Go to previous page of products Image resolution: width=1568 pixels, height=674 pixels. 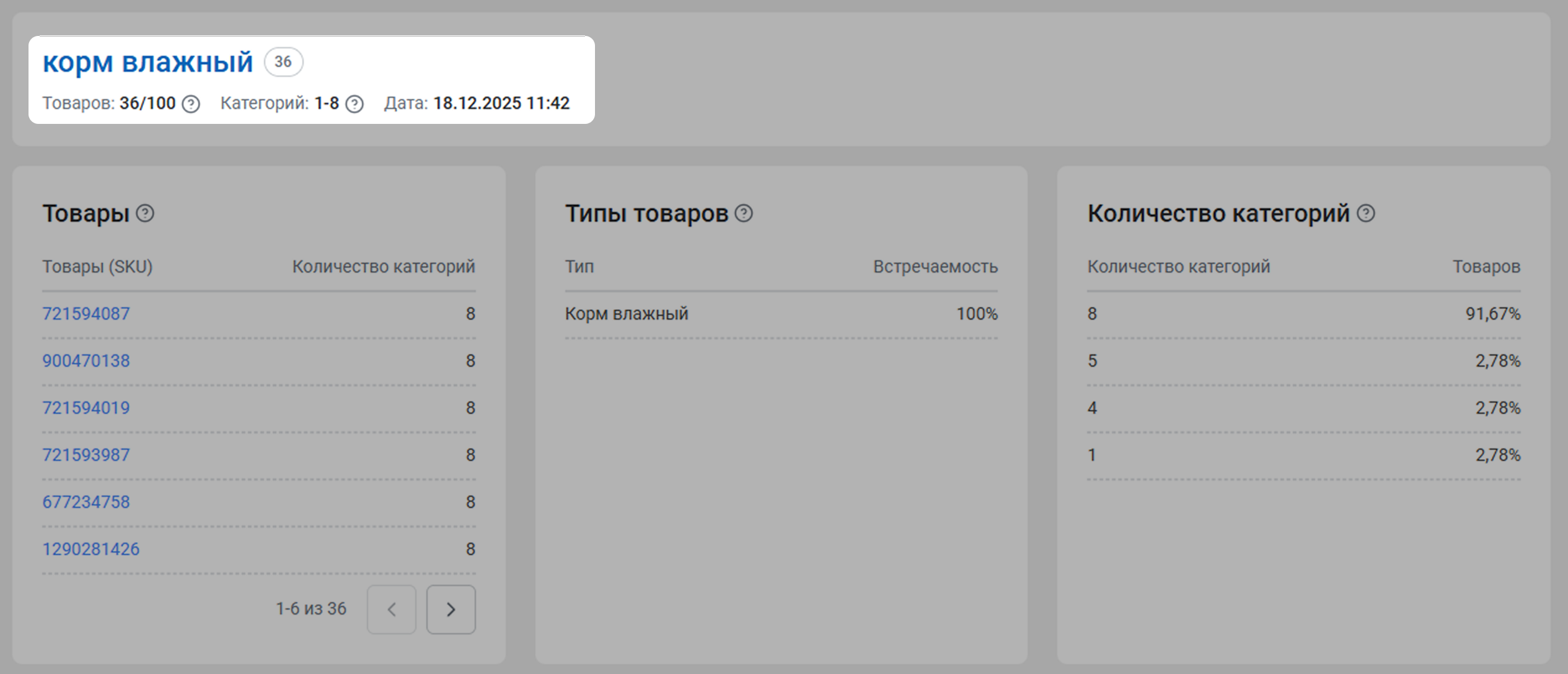tap(392, 610)
